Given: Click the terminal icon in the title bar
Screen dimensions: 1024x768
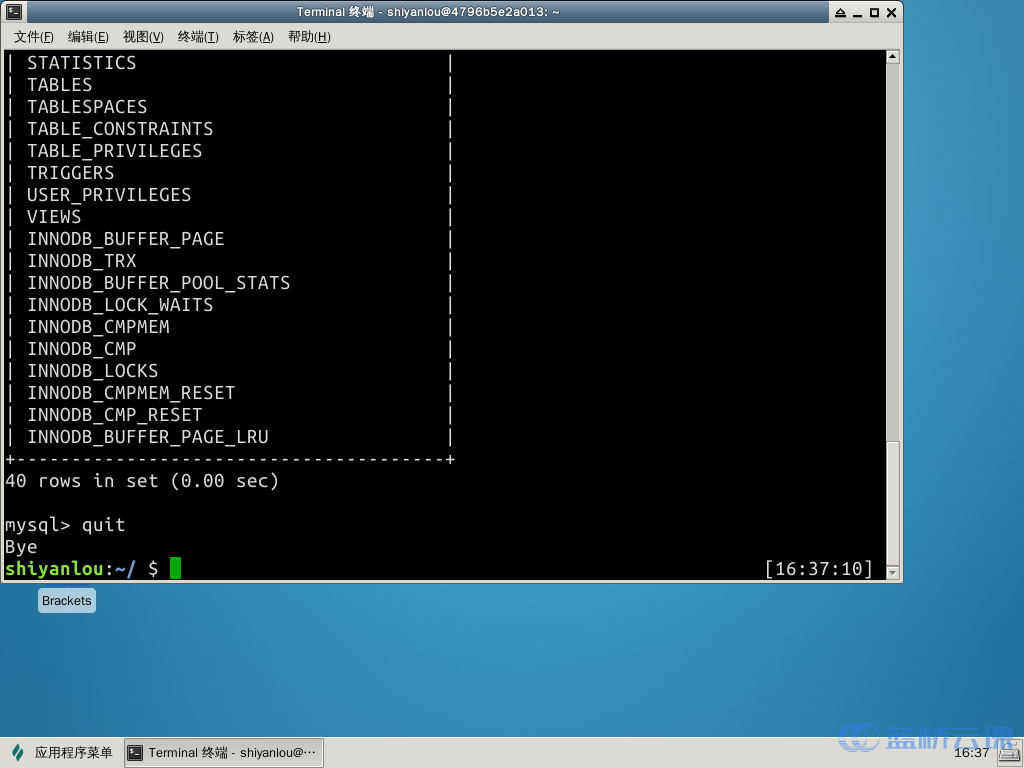Looking at the screenshot, I should [x=14, y=12].
